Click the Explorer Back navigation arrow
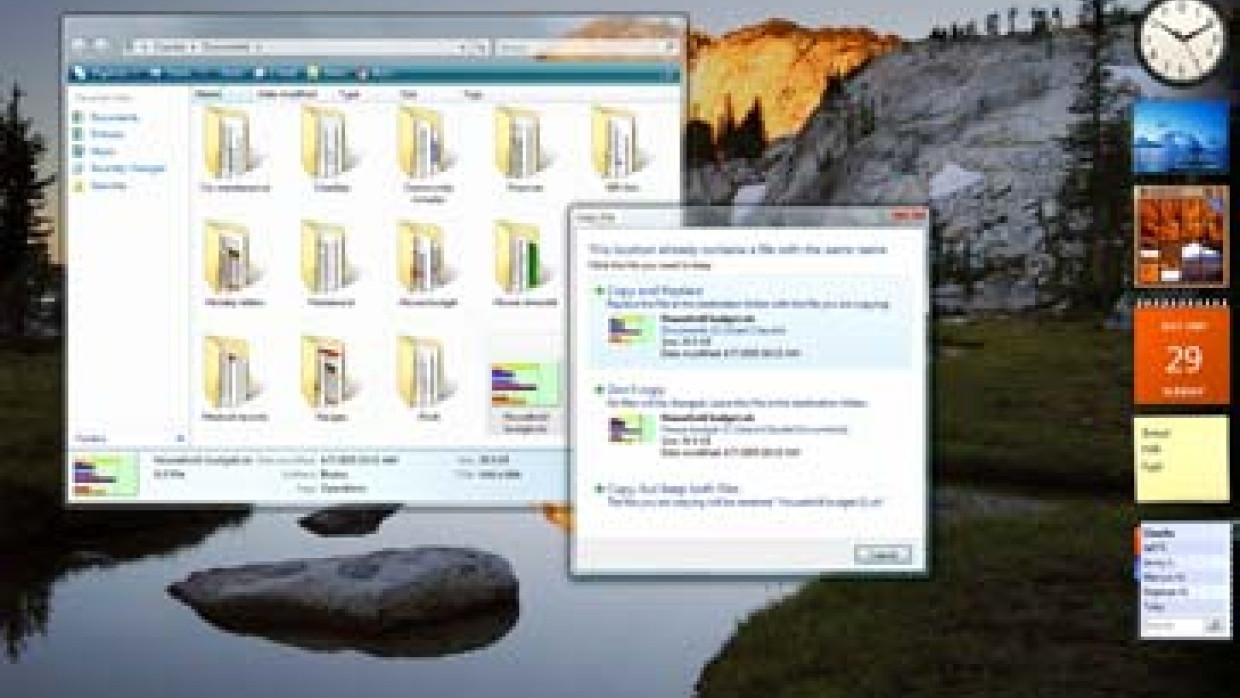1240x698 pixels. (80, 46)
